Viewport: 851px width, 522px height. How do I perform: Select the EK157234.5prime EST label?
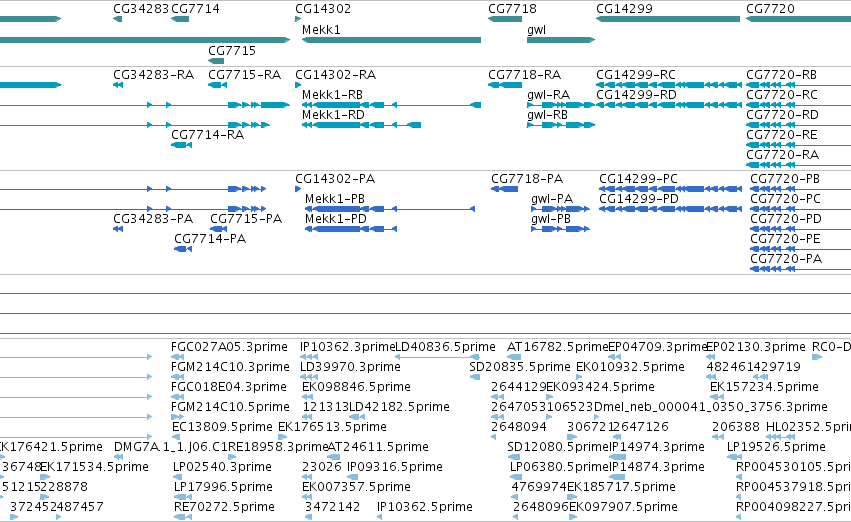(x=764, y=387)
